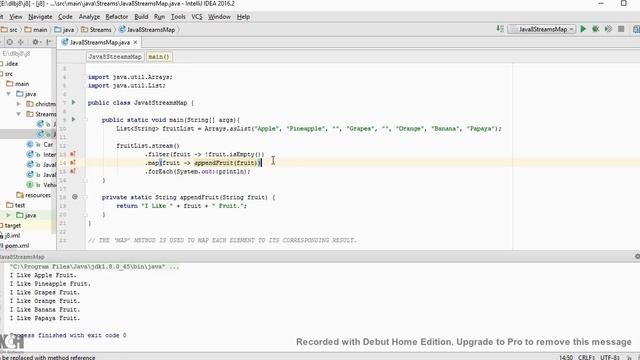Click the main() breadcrumb above the editor
The image size is (640, 360).
(x=159, y=57)
